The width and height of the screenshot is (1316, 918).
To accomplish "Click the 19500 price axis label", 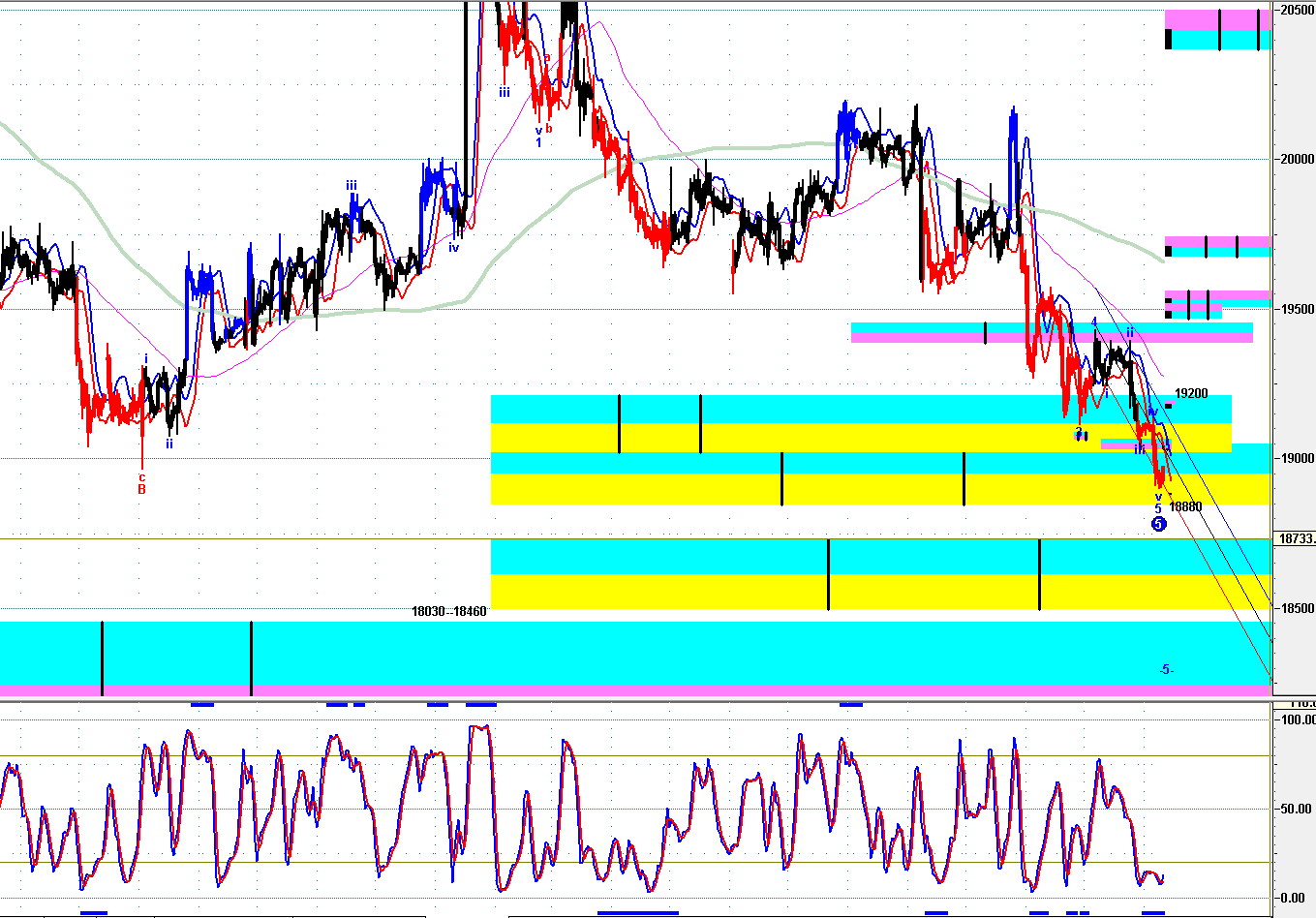I will click(x=1298, y=309).
